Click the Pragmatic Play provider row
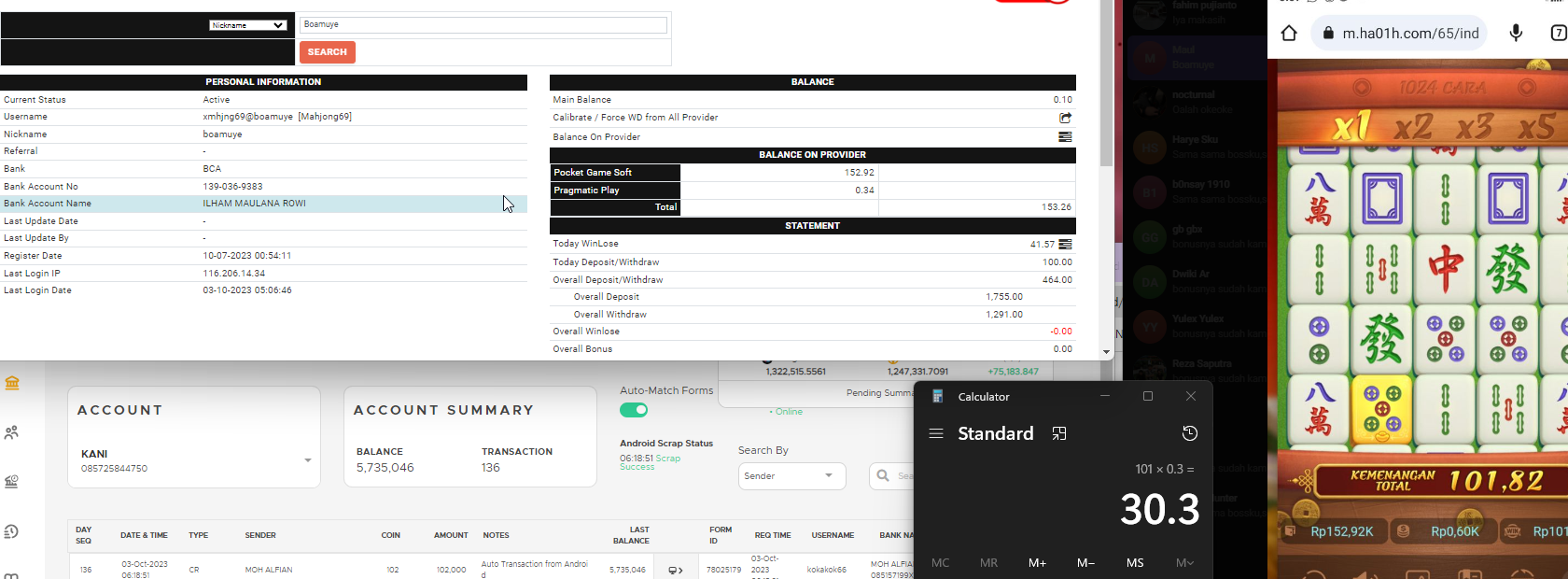Screen dimensions: 1568x579 pos(813,191)
